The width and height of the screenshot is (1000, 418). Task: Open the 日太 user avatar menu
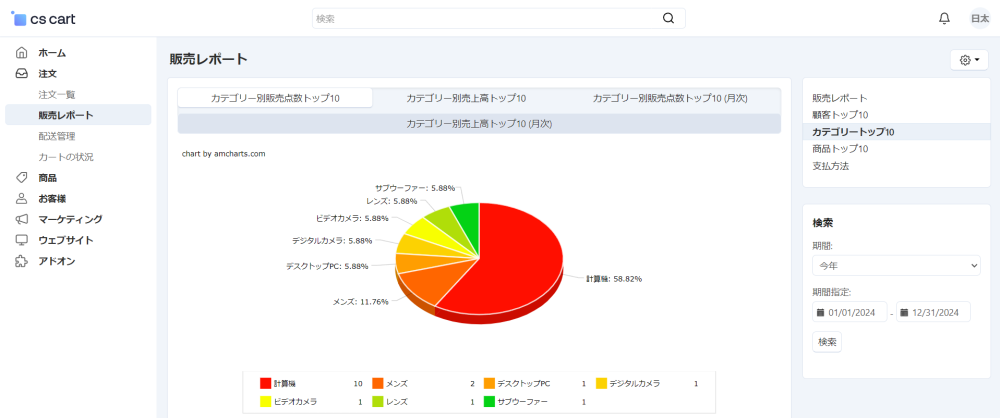coord(980,19)
